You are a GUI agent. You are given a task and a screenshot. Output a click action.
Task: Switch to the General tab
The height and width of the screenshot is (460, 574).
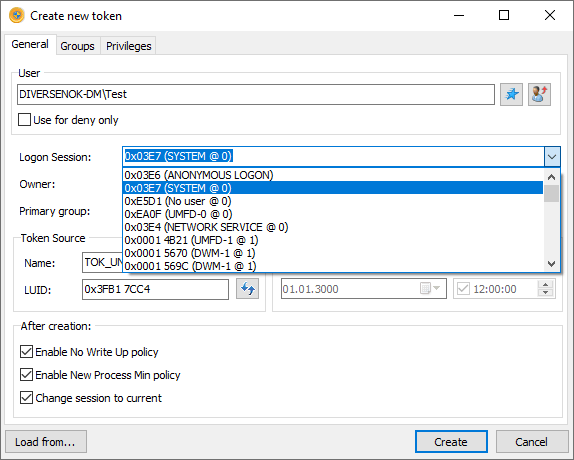click(30, 44)
